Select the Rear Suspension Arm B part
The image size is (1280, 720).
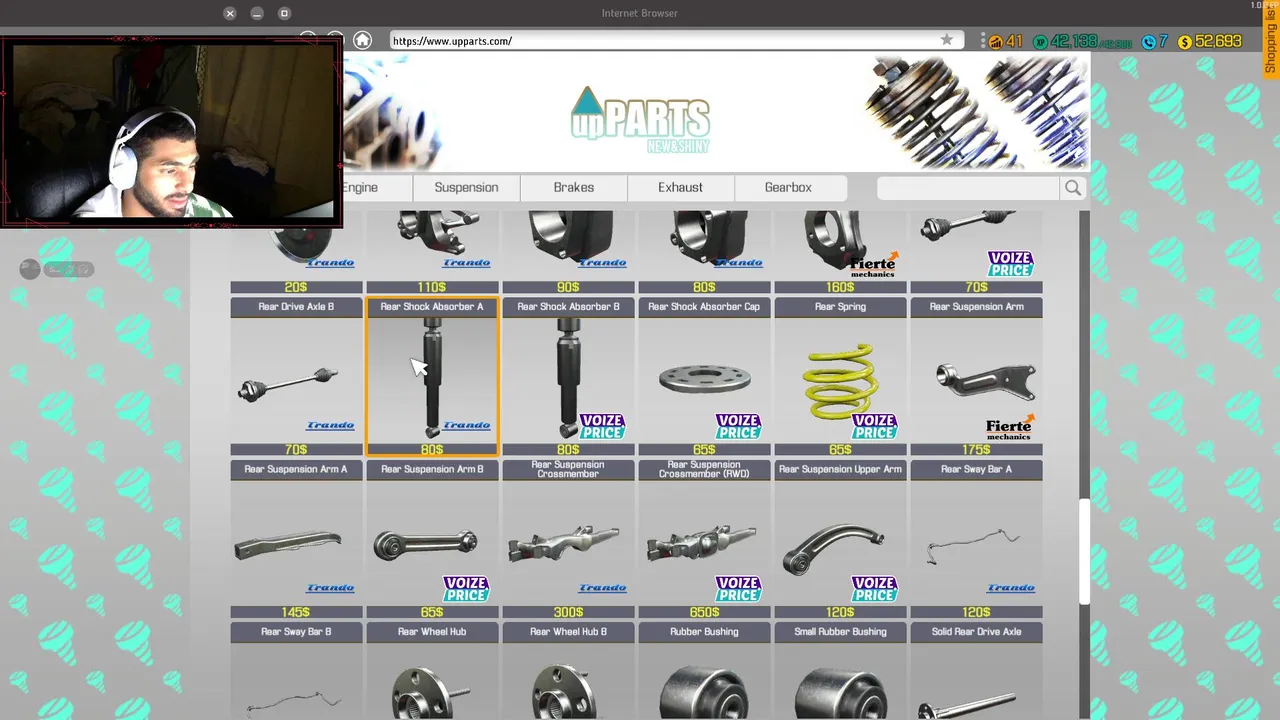click(432, 540)
